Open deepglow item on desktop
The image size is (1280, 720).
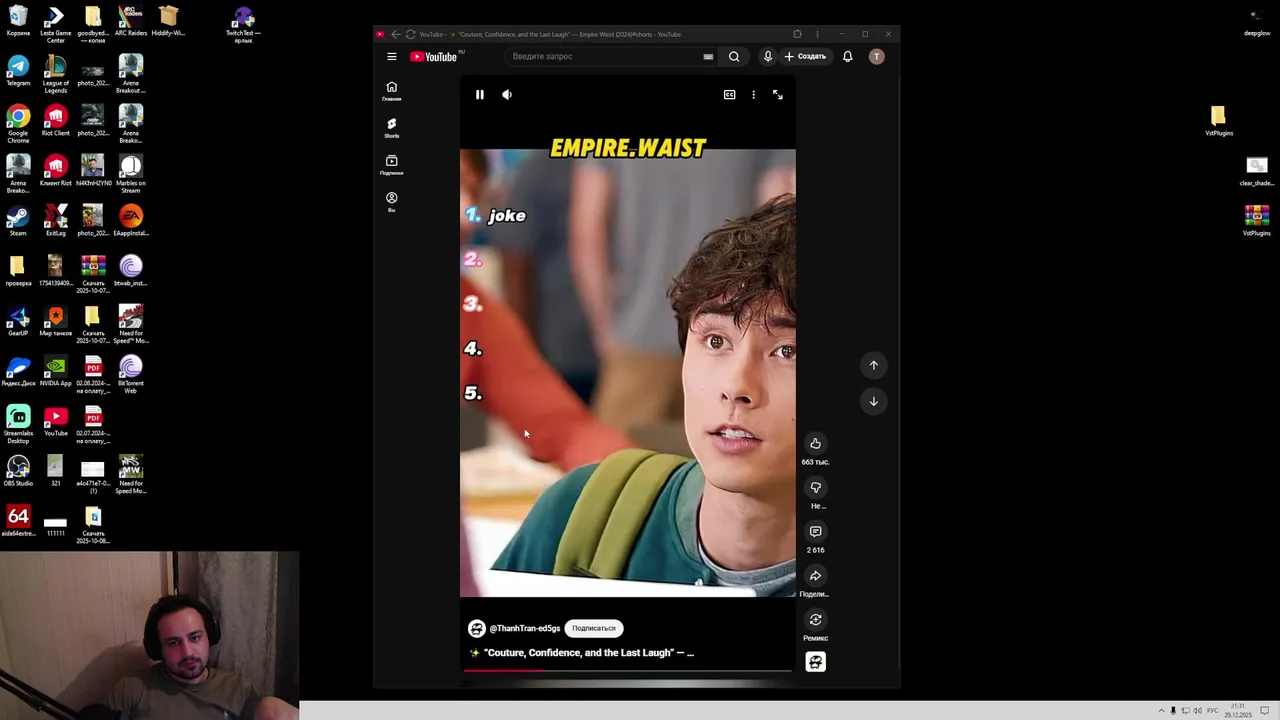[x=1257, y=22]
